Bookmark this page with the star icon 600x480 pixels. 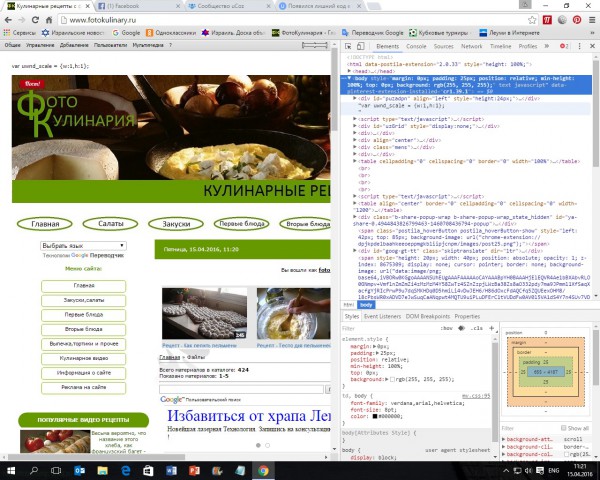click(532, 20)
